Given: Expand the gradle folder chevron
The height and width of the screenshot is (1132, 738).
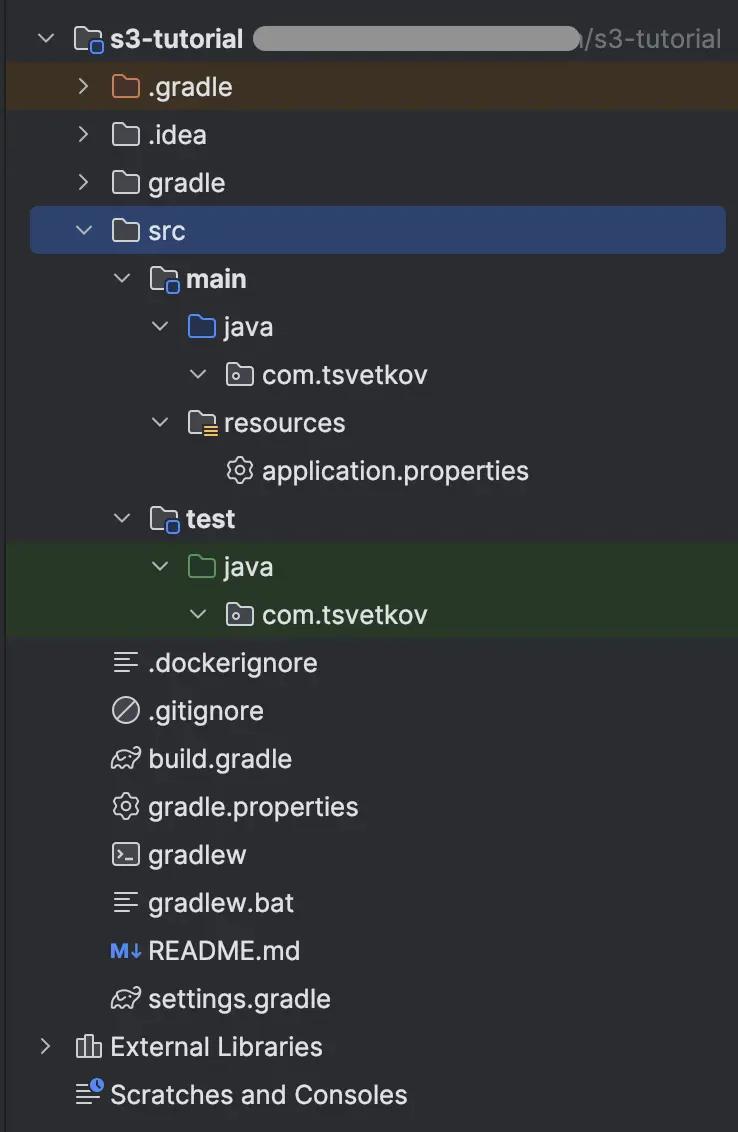Looking at the screenshot, I should coord(84,183).
